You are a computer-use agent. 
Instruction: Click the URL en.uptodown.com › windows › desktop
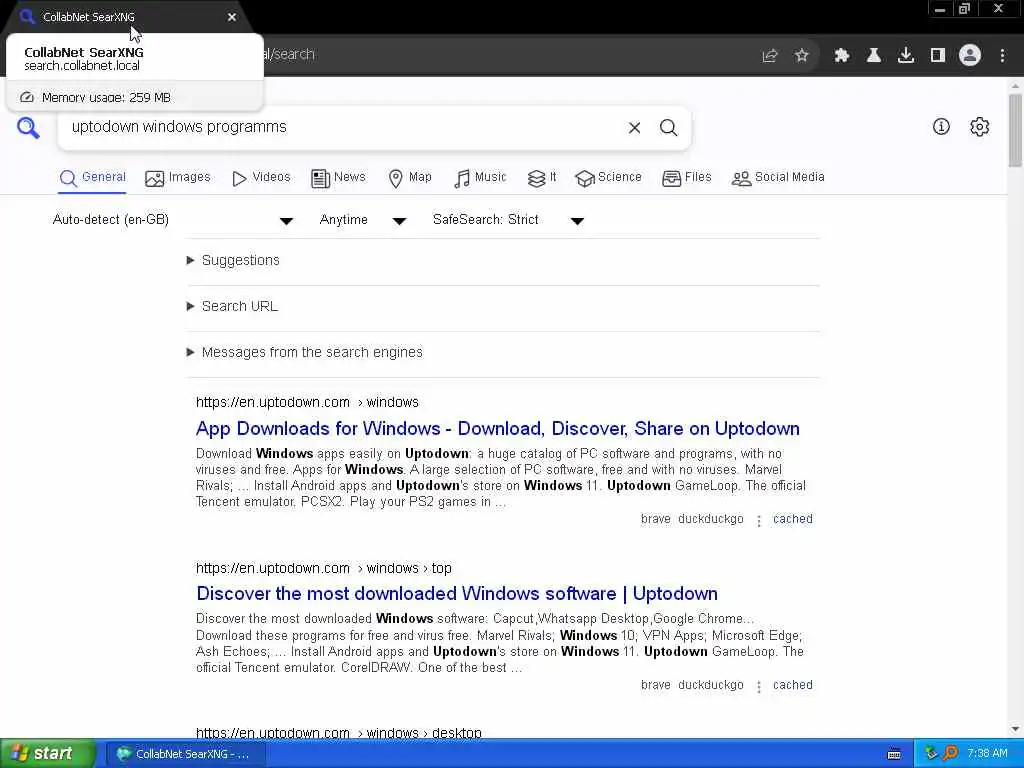339,733
